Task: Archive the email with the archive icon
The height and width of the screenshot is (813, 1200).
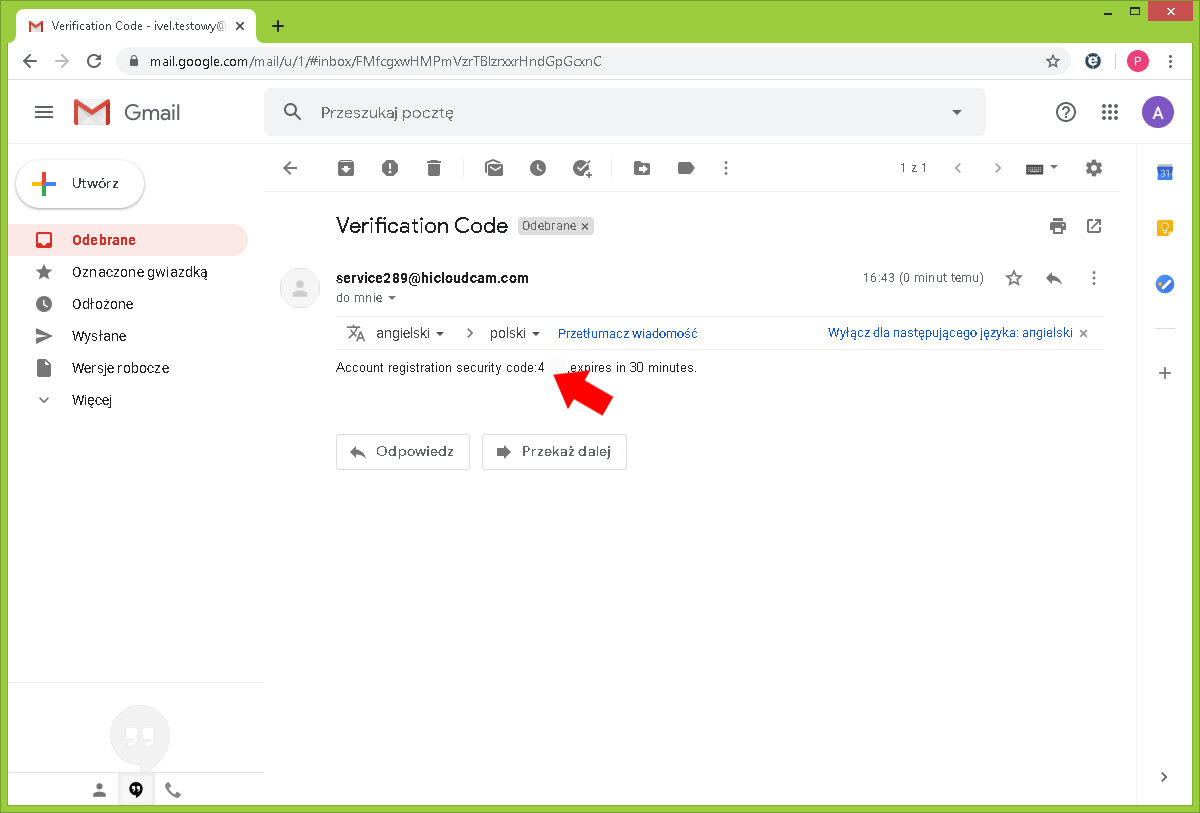Action: point(345,168)
